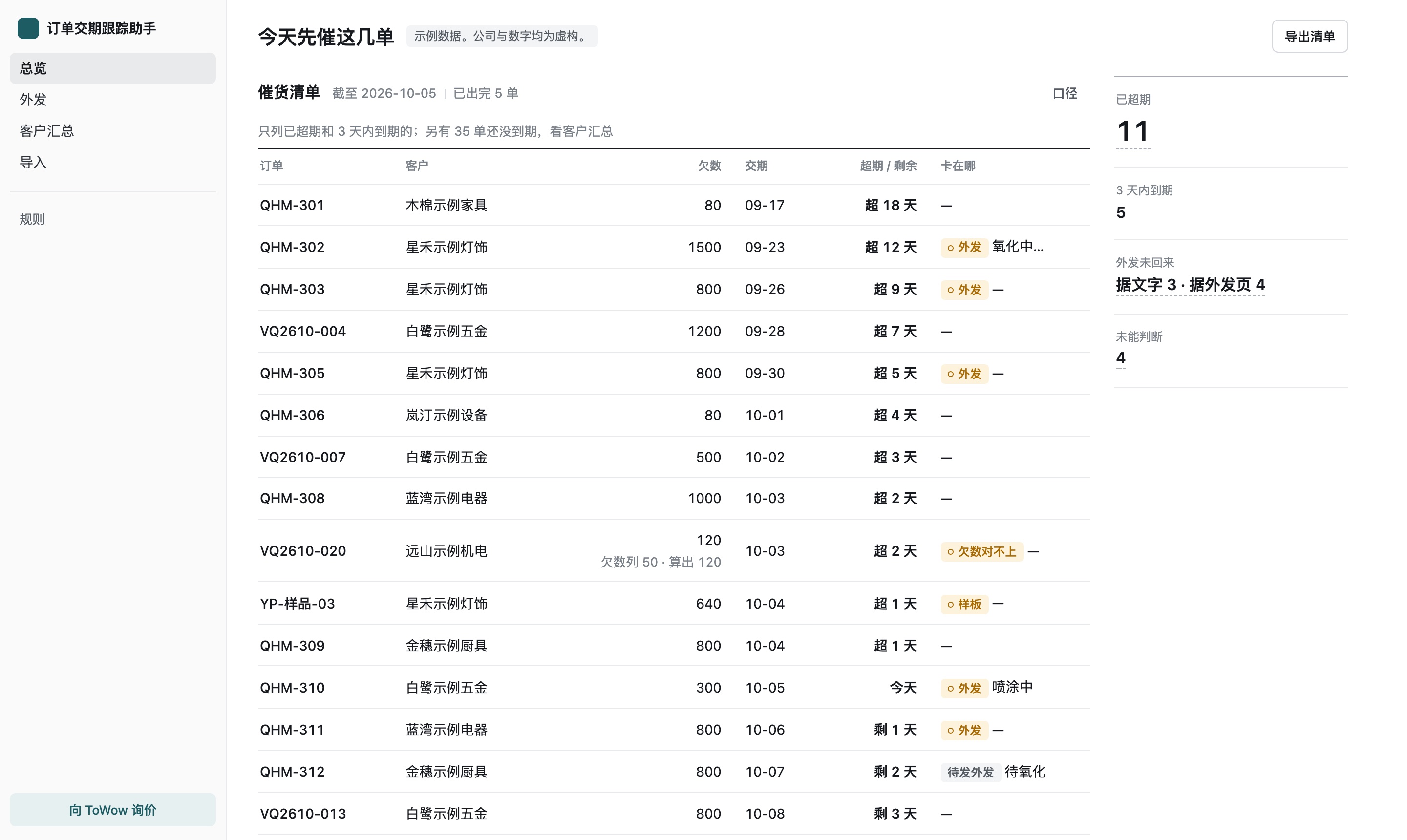Image resolution: width=1407 pixels, height=840 pixels.
Task: Click the 导出清单 button
Action: pyautogui.click(x=1310, y=36)
